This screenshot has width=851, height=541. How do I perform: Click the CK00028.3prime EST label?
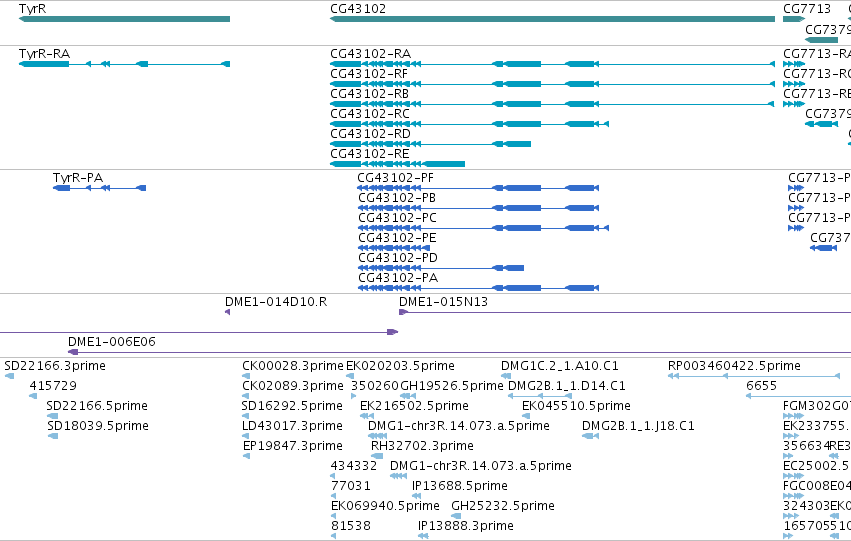click(293, 366)
